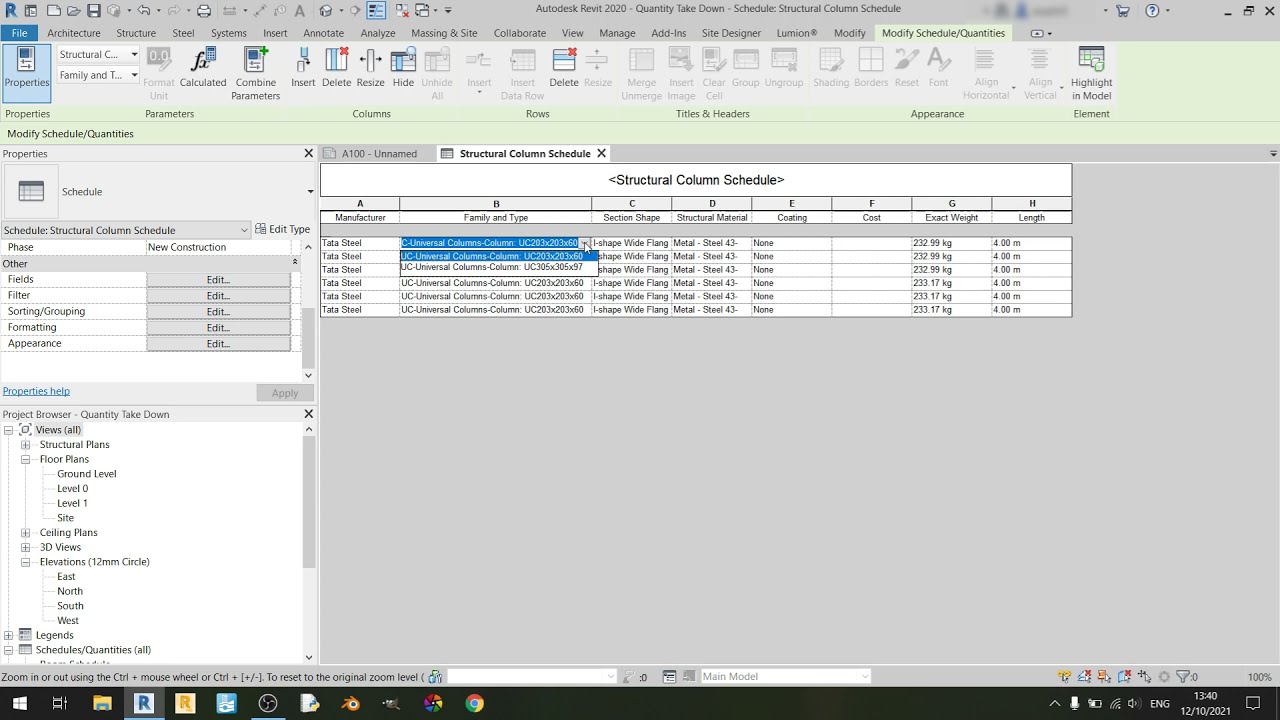Click the Format Unit tool
1280x720 pixels.
point(159,73)
